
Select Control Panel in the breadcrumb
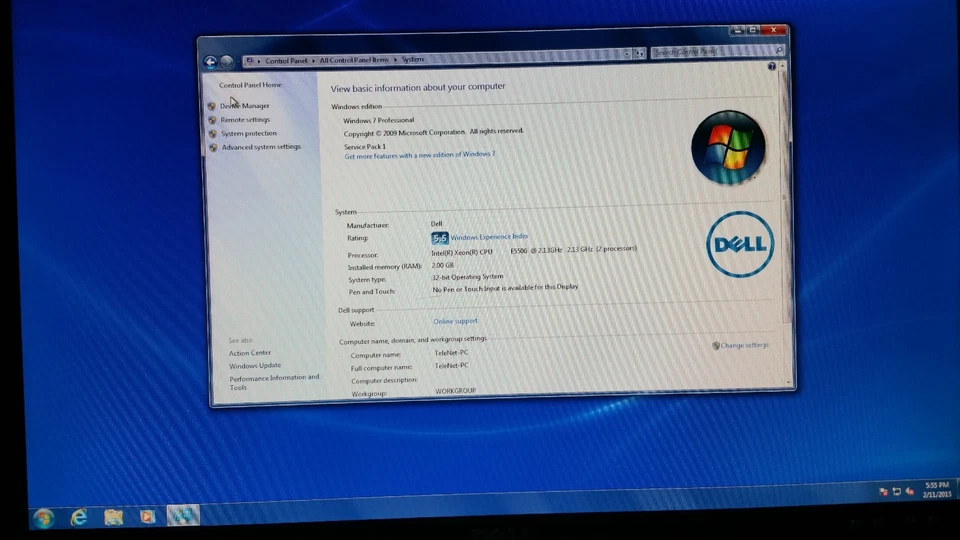(x=286, y=61)
